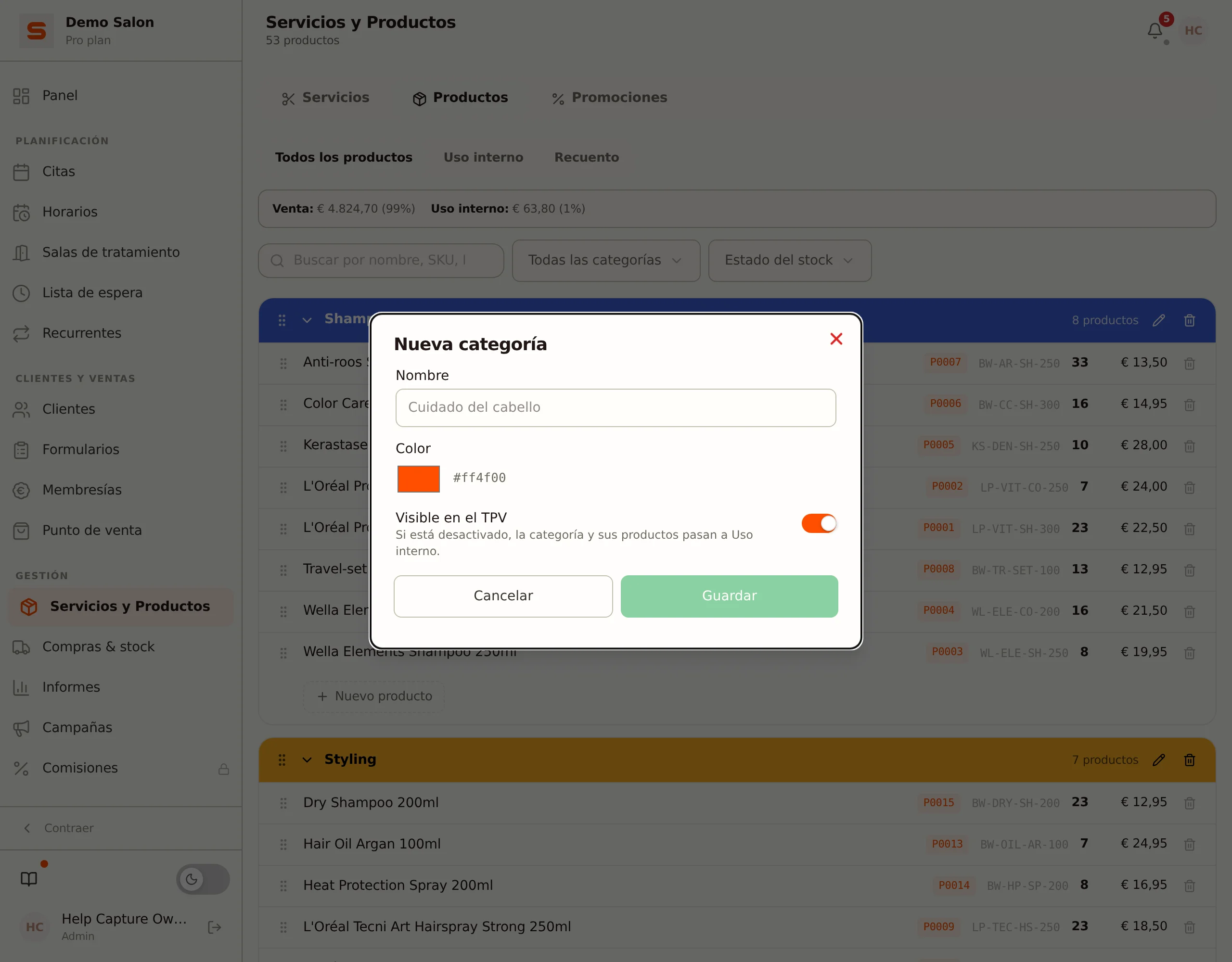Collapse the Styling category chevron
1232x962 pixels.
tap(306, 759)
